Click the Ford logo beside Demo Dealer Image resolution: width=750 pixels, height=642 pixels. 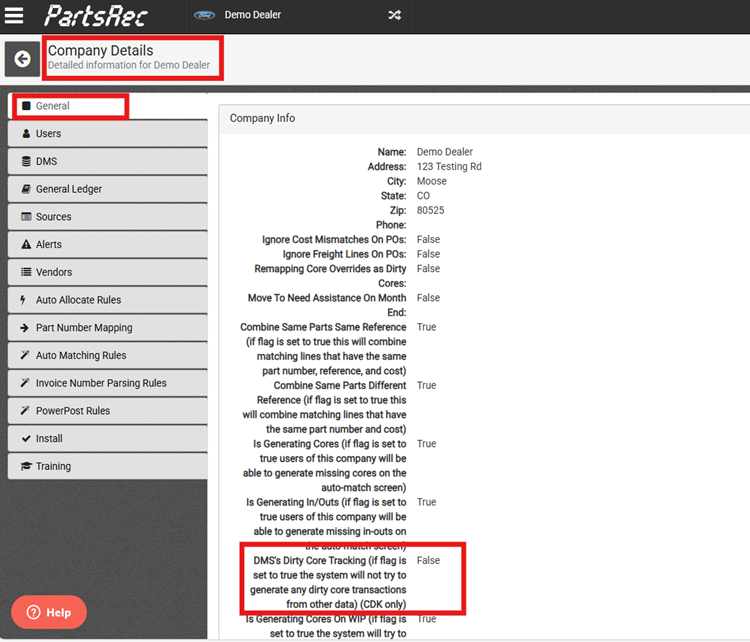pyautogui.click(x=204, y=15)
